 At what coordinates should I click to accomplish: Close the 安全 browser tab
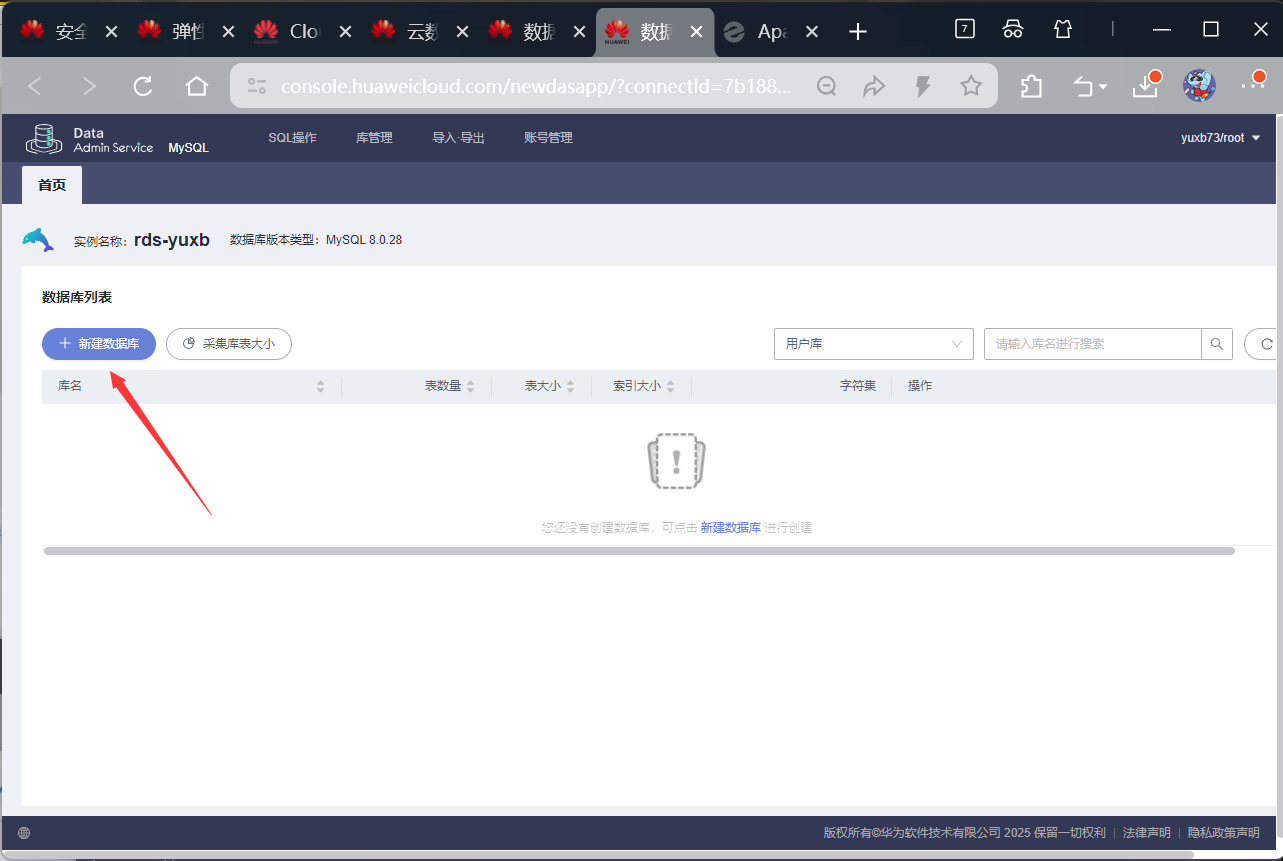111,32
